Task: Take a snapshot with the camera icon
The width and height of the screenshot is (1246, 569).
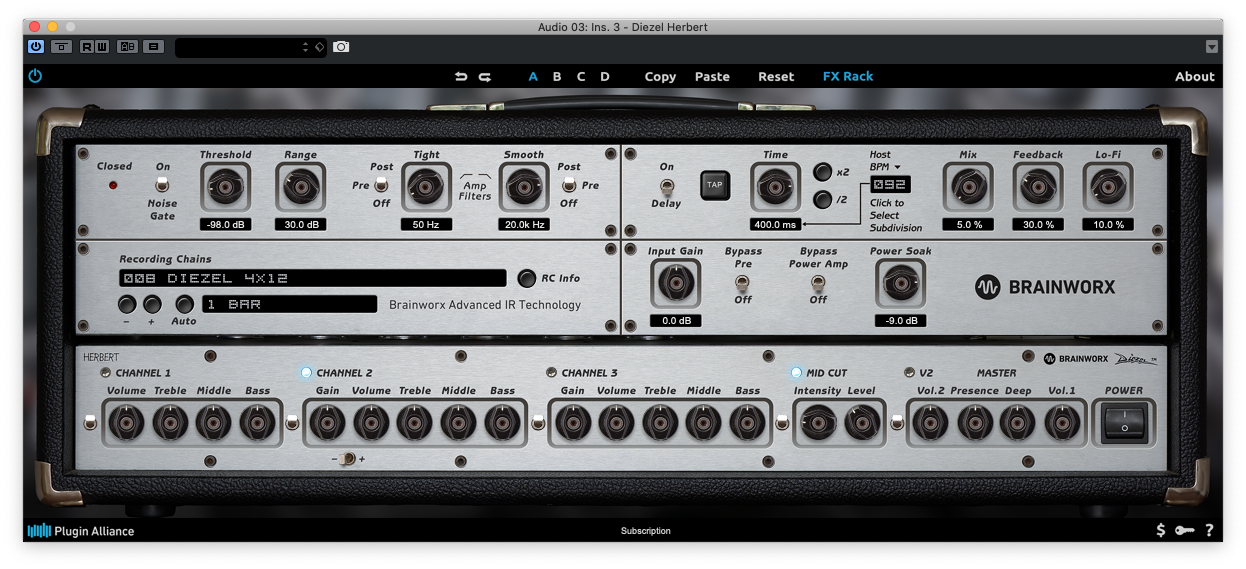Action: click(341, 47)
